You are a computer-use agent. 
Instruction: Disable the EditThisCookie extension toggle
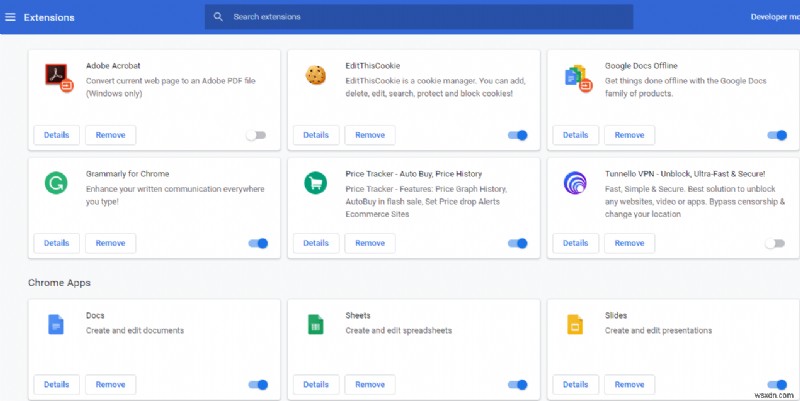pyautogui.click(x=517, y=135)
